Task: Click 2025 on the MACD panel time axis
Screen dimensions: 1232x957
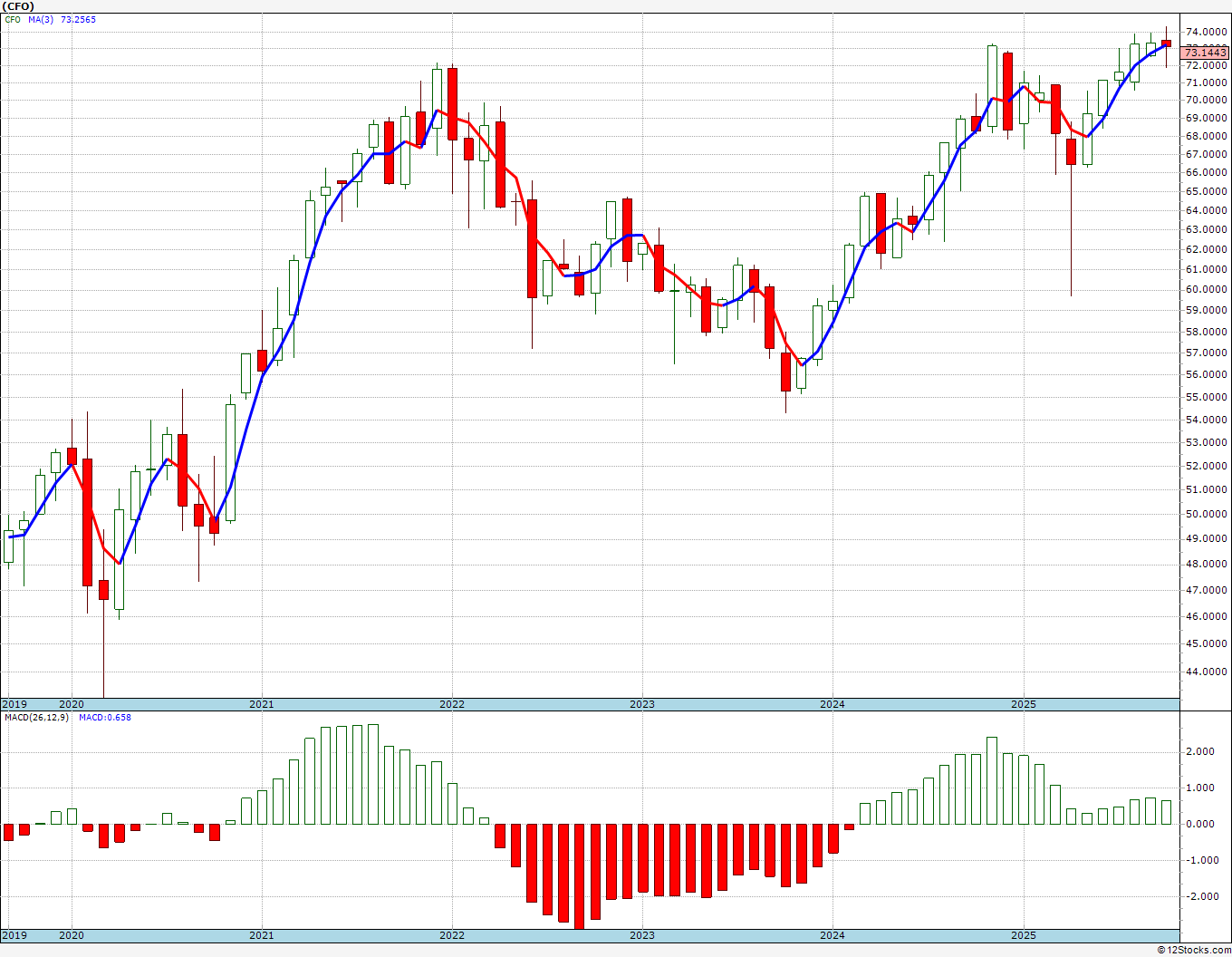Action: coord(1024,935)
